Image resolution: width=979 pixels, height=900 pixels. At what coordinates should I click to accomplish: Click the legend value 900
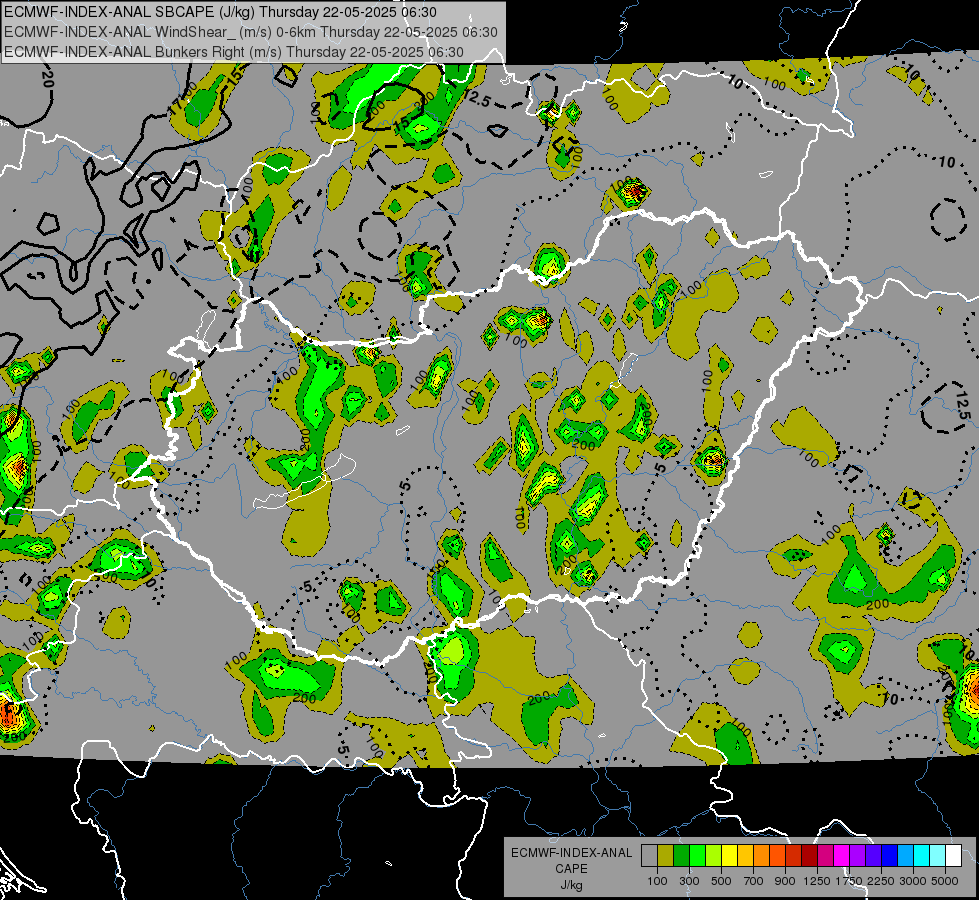tap(785, 881)
